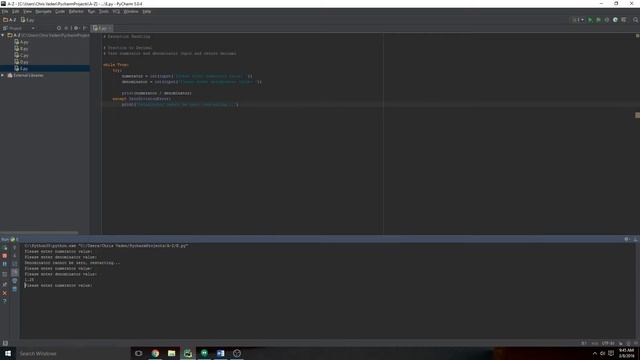The height and width of the screenshot is (360, 640).
Task: Open the Run menu
Action: tap(91, 11)
